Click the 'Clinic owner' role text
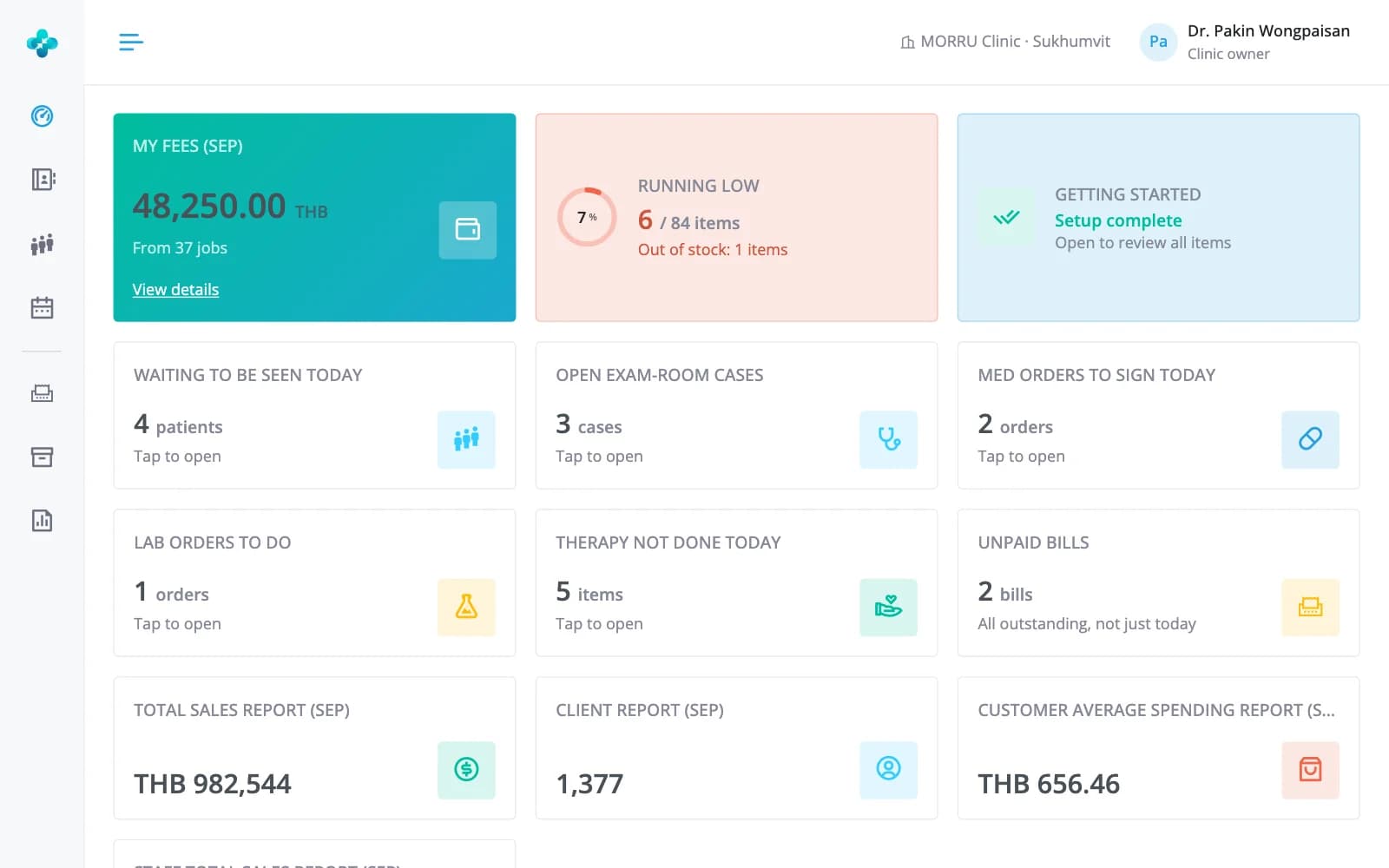 1228,54
